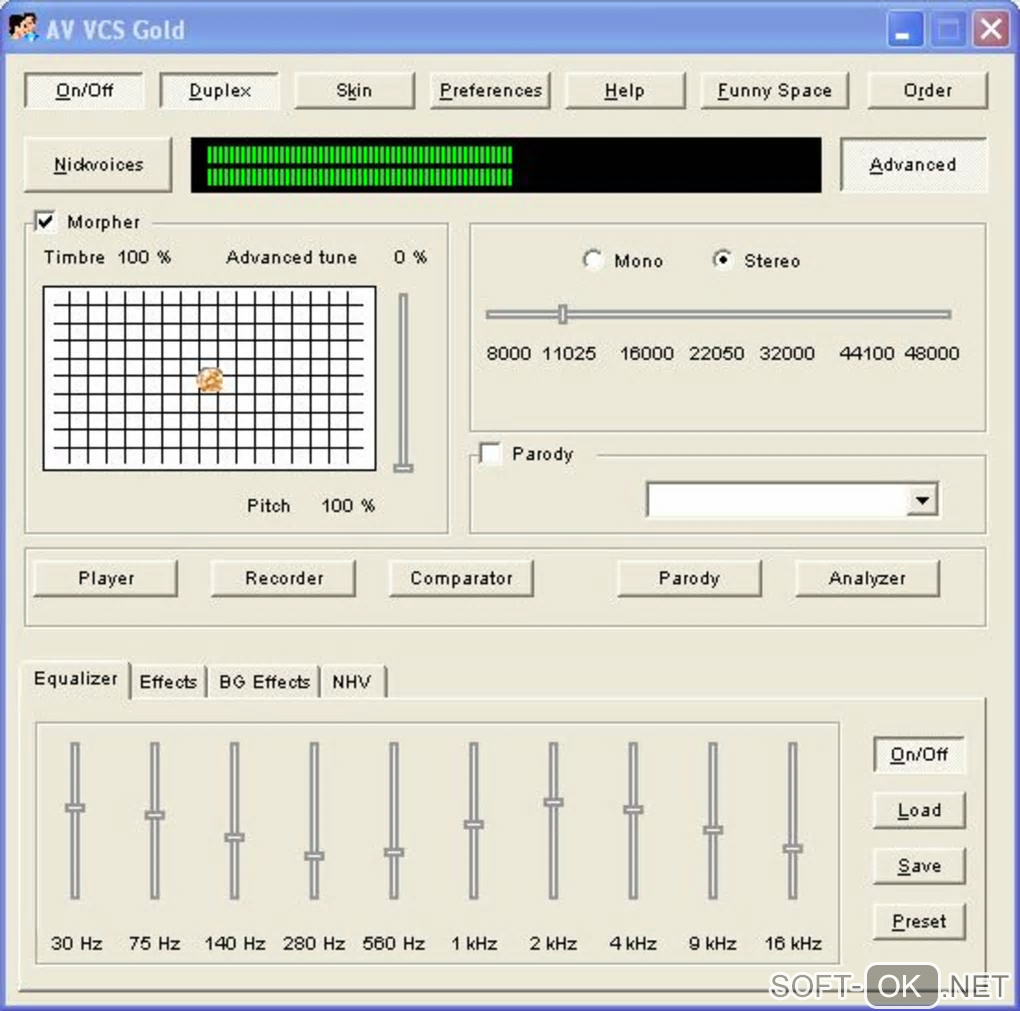This screenshot has height=1011, width=1020.
Task: Click the 75 Hz equalizer slider thumb
Action: [x=154, y=815]
